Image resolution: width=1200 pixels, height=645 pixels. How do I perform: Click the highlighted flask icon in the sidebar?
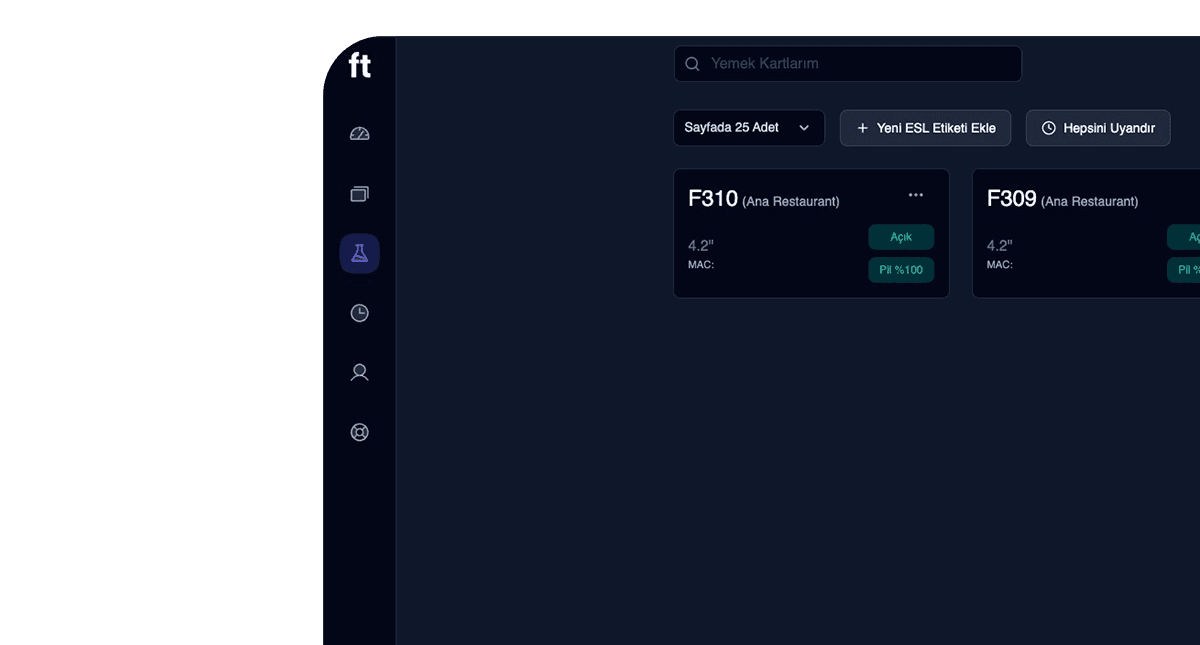(x=359, y=254)
